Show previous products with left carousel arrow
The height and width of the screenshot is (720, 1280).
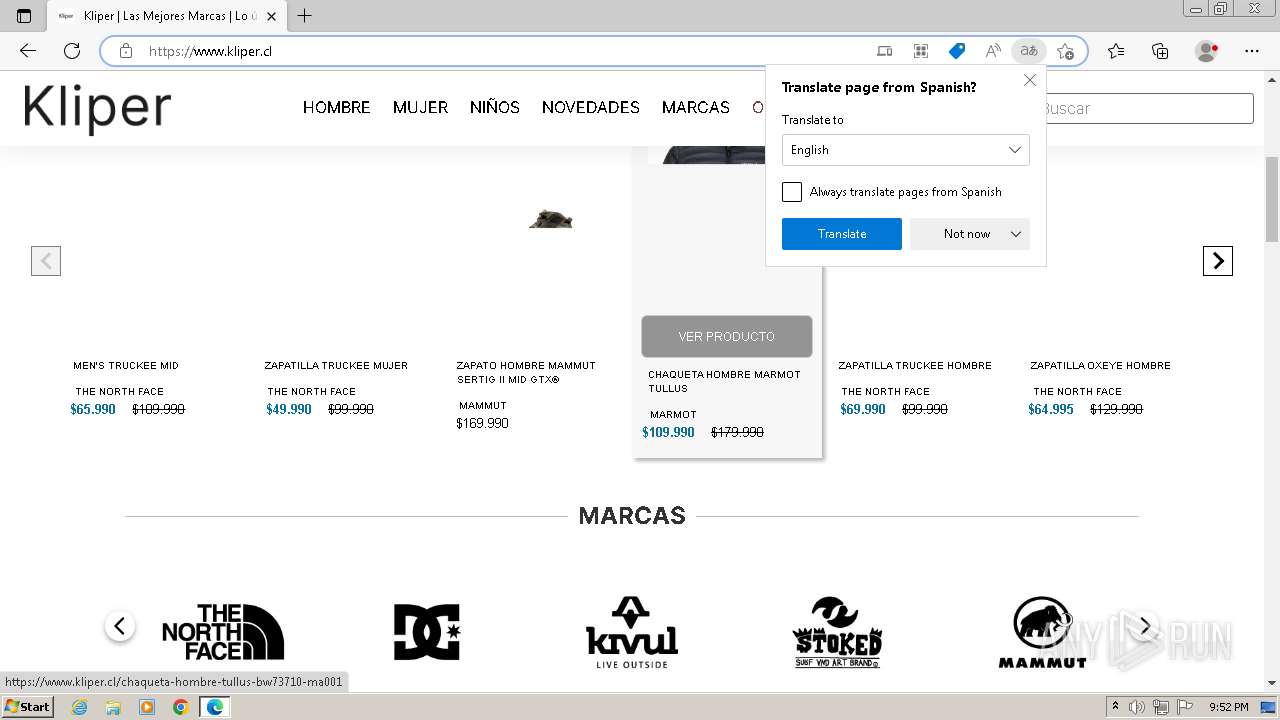pyautogui.click(x=46, y=261)
